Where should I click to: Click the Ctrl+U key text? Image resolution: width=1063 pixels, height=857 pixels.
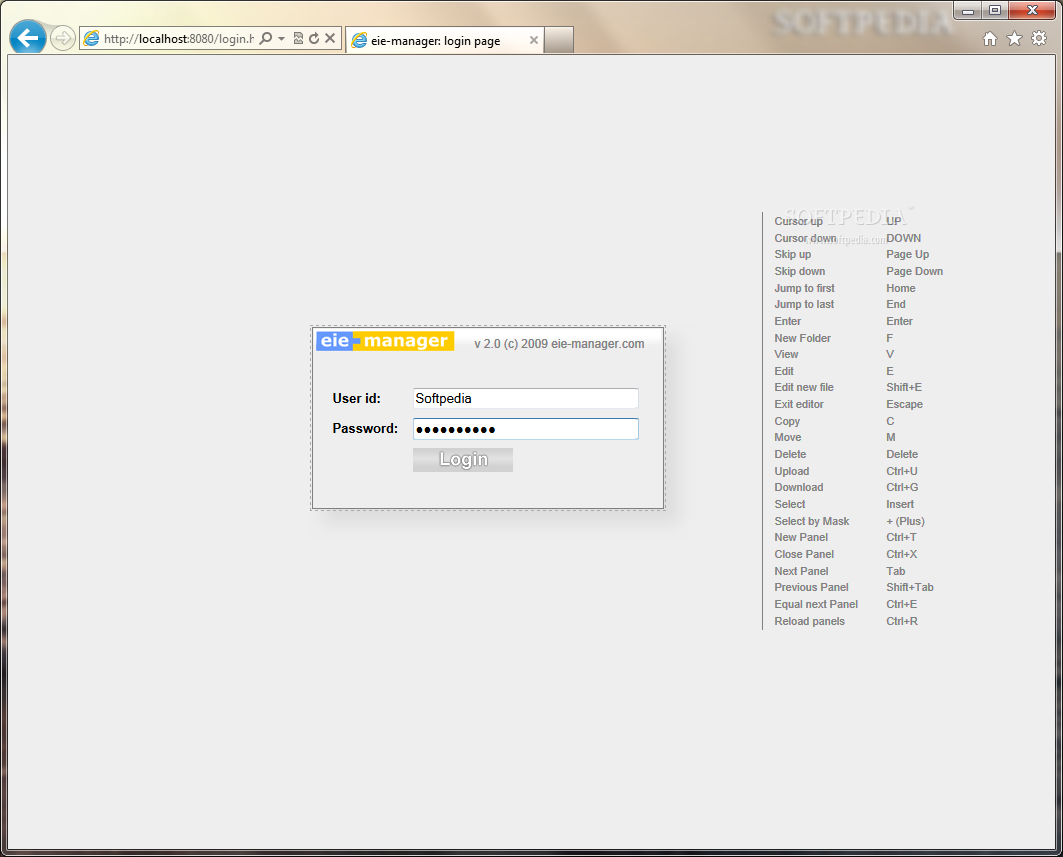point(902,471)
